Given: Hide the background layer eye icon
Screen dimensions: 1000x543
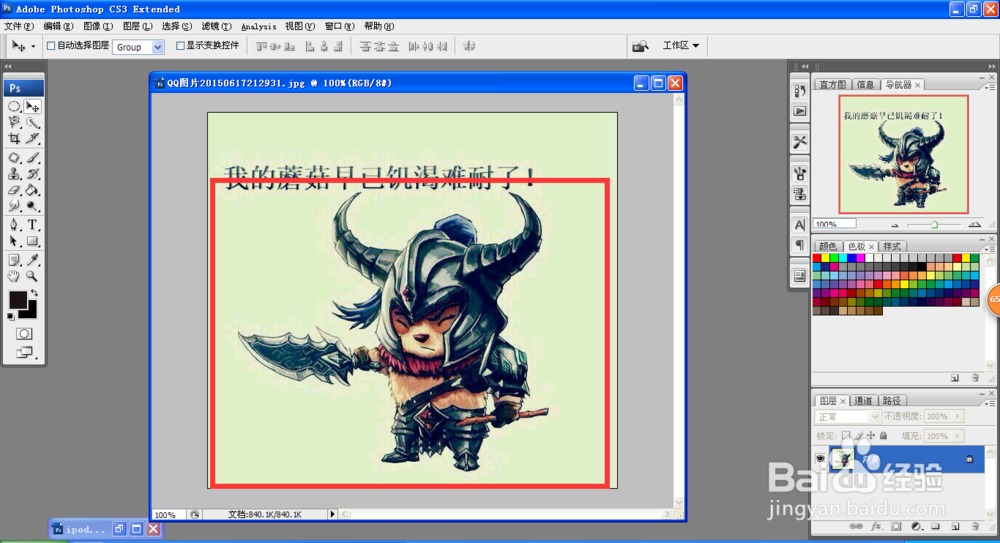Looking at the screenshot, I should tap(820, 459).
